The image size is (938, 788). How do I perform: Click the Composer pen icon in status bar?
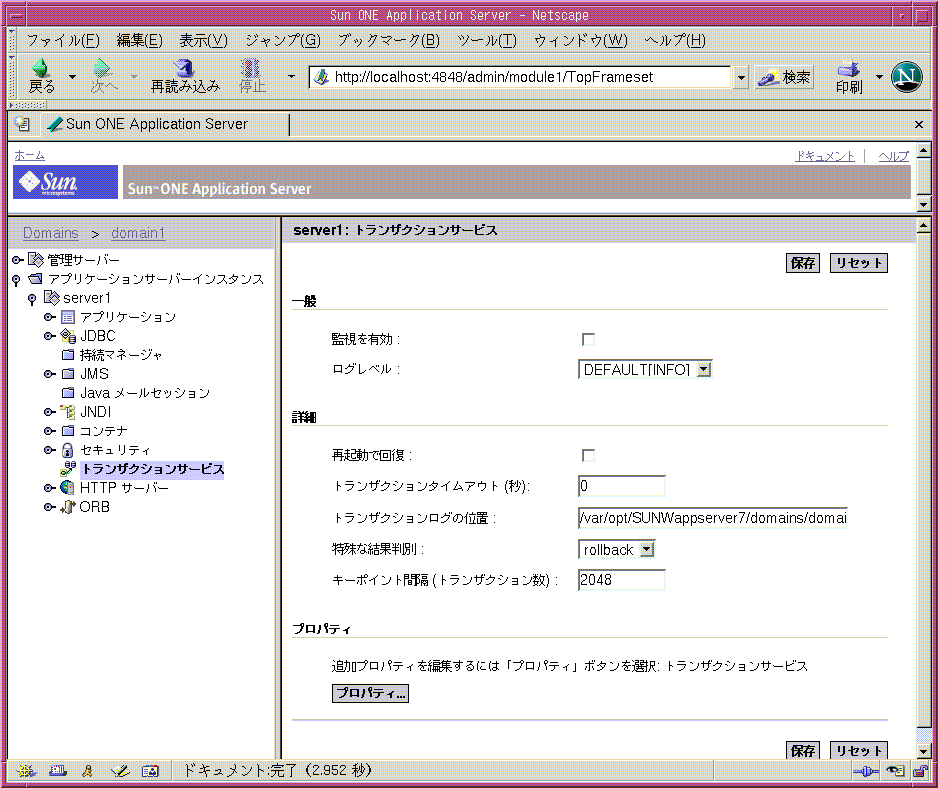(120, 771)
